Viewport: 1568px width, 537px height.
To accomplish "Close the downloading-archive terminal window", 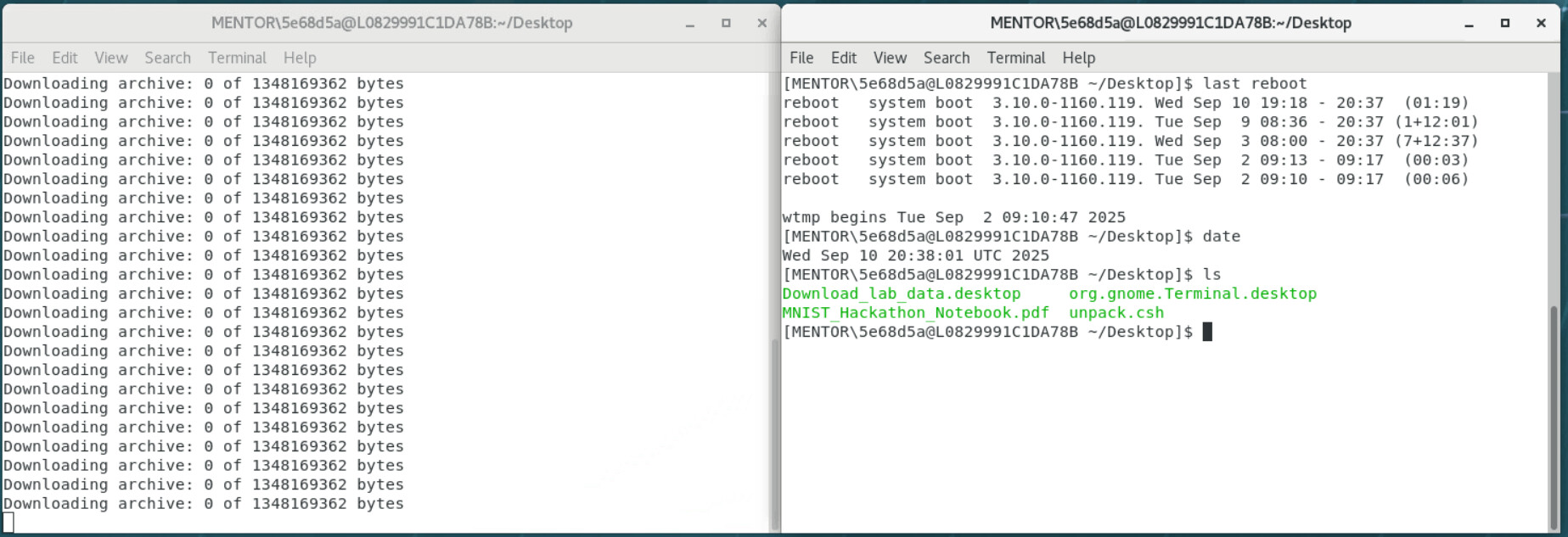I will [x=762, y=24].
